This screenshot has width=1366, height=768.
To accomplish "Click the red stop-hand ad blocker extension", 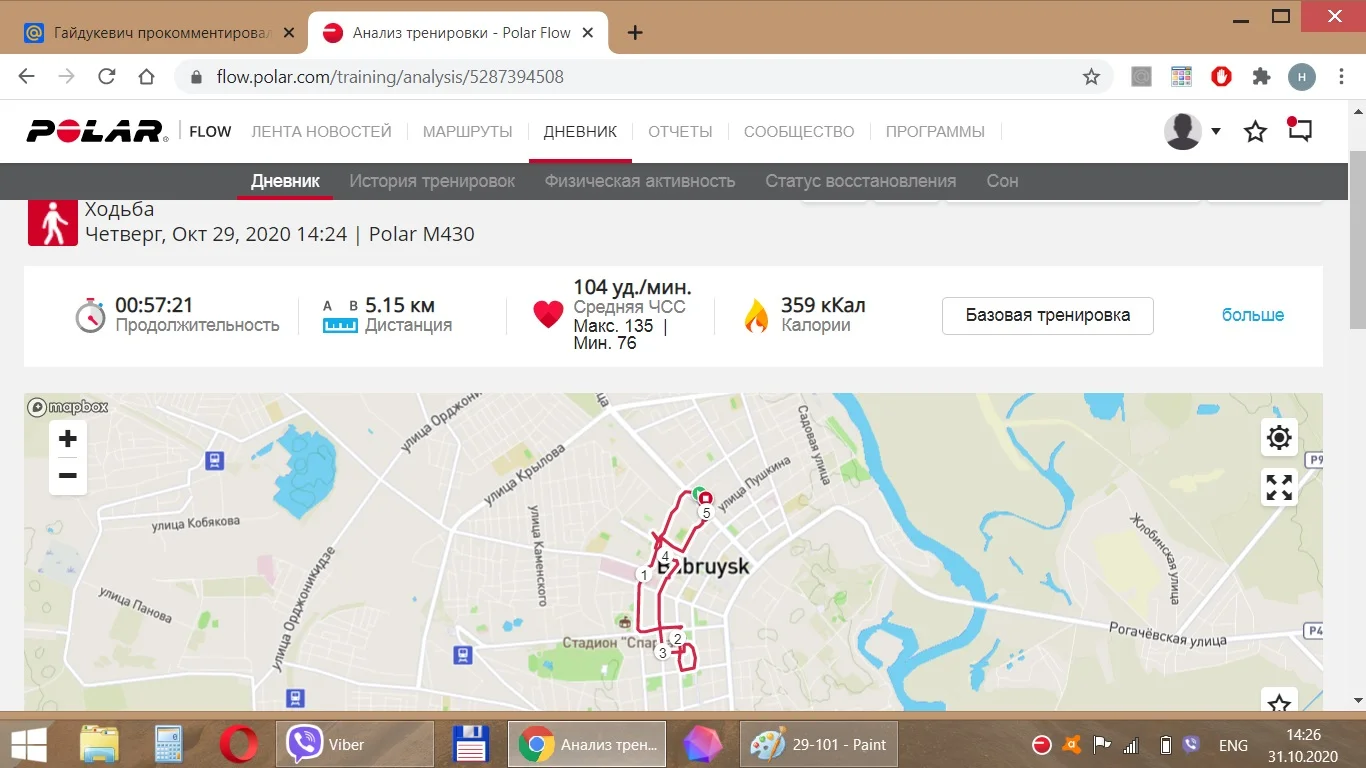I will point(1221,77).
